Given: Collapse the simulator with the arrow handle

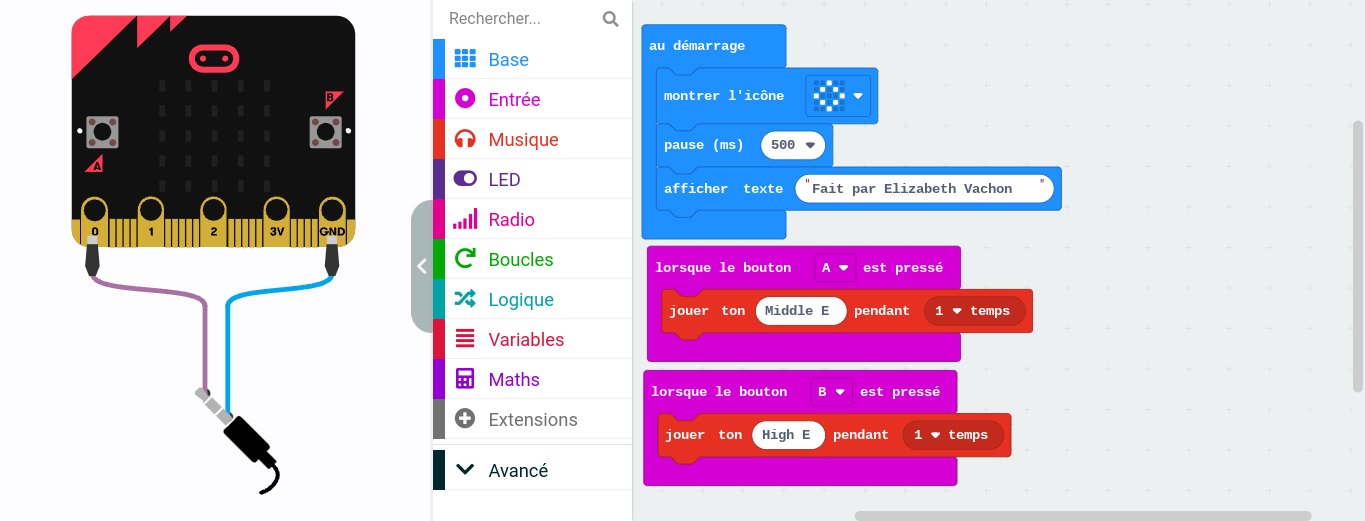Looking at the screenshot, I should tap(421, 266).
